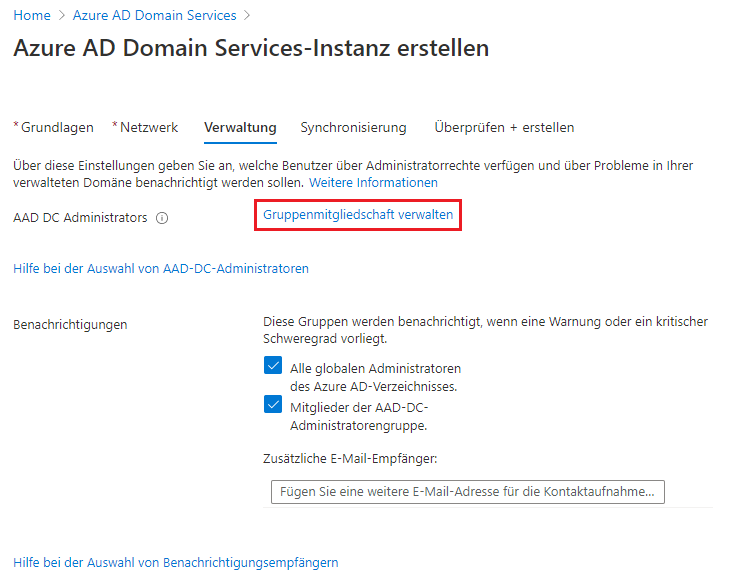Open the Überprüfen + erstellen tab
Viewport: 736px width, 585px height.
tap(504, 127)
